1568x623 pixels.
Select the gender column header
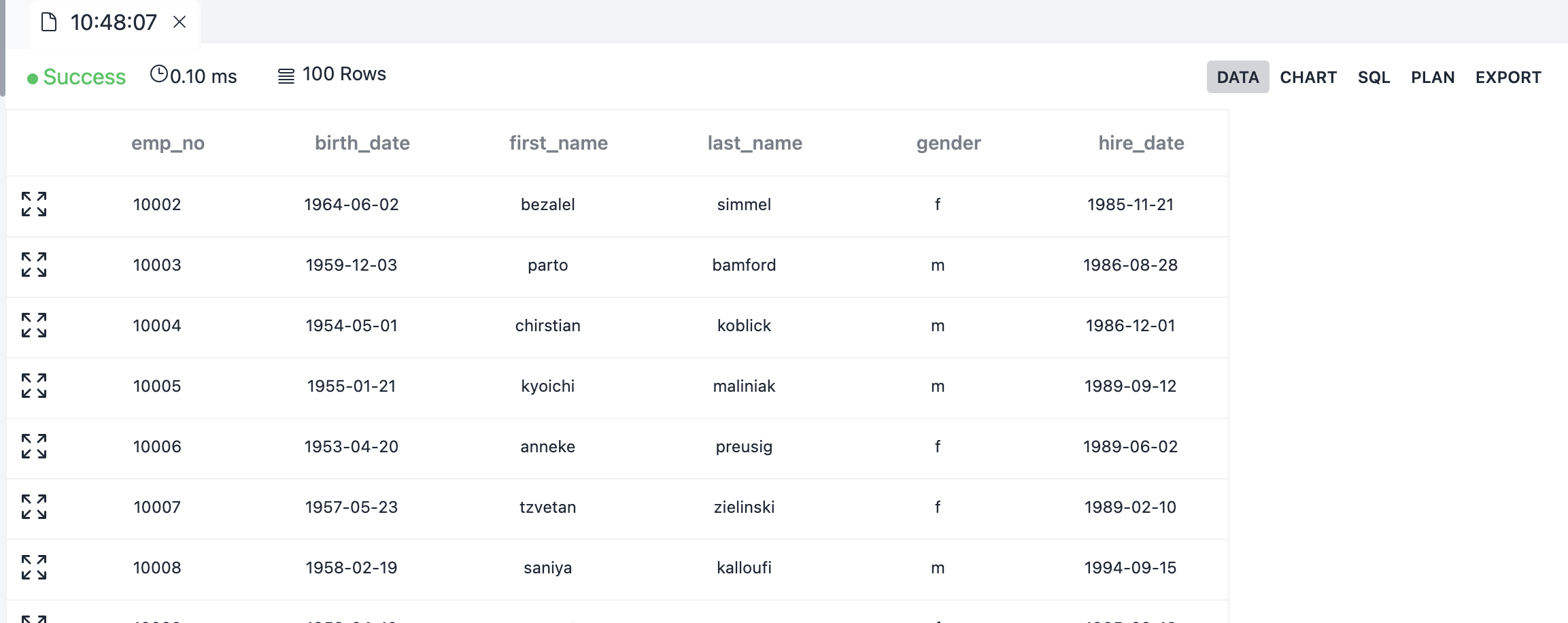pyautogui.click(x=948, y=143)
